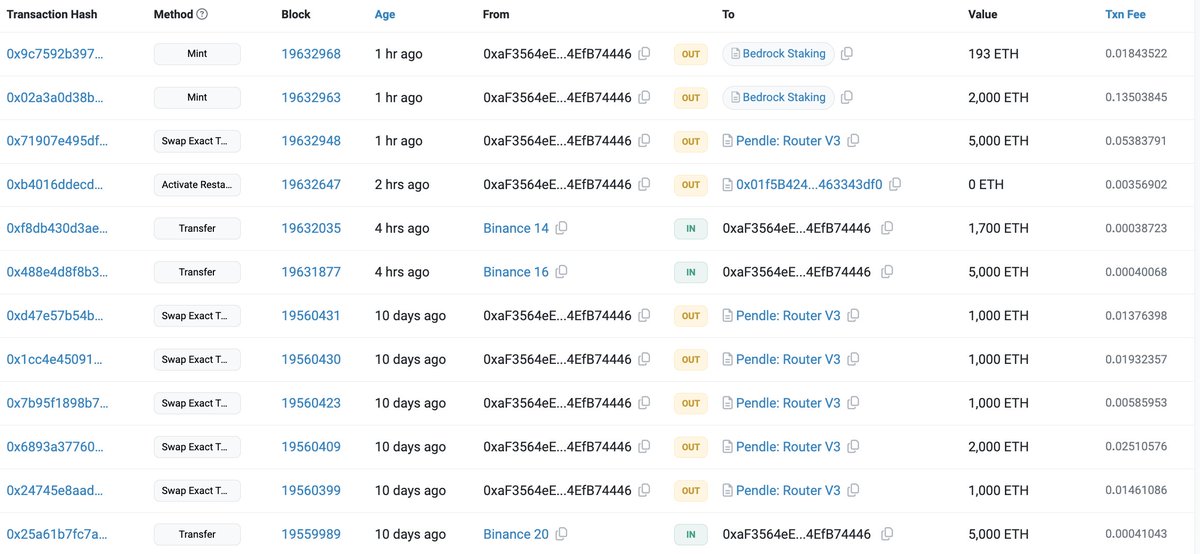The width and height of the screenshot is (1200, 554).
Task: Select the 1,700 ETH value
Action: tap(999, 228)
